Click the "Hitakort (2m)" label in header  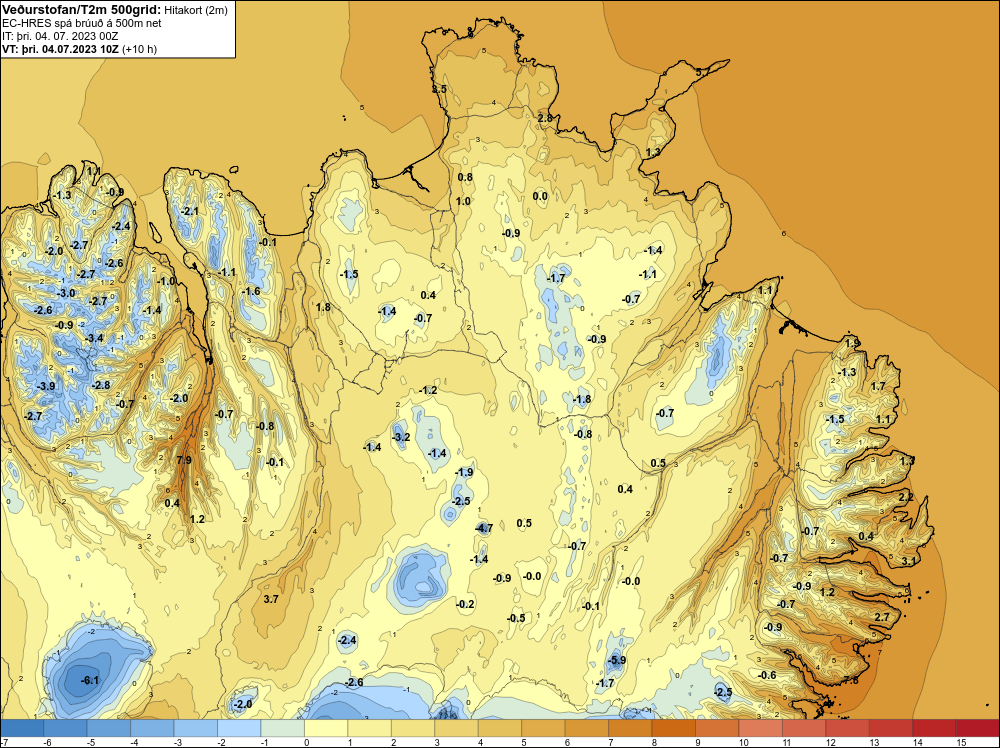(196, 10)
